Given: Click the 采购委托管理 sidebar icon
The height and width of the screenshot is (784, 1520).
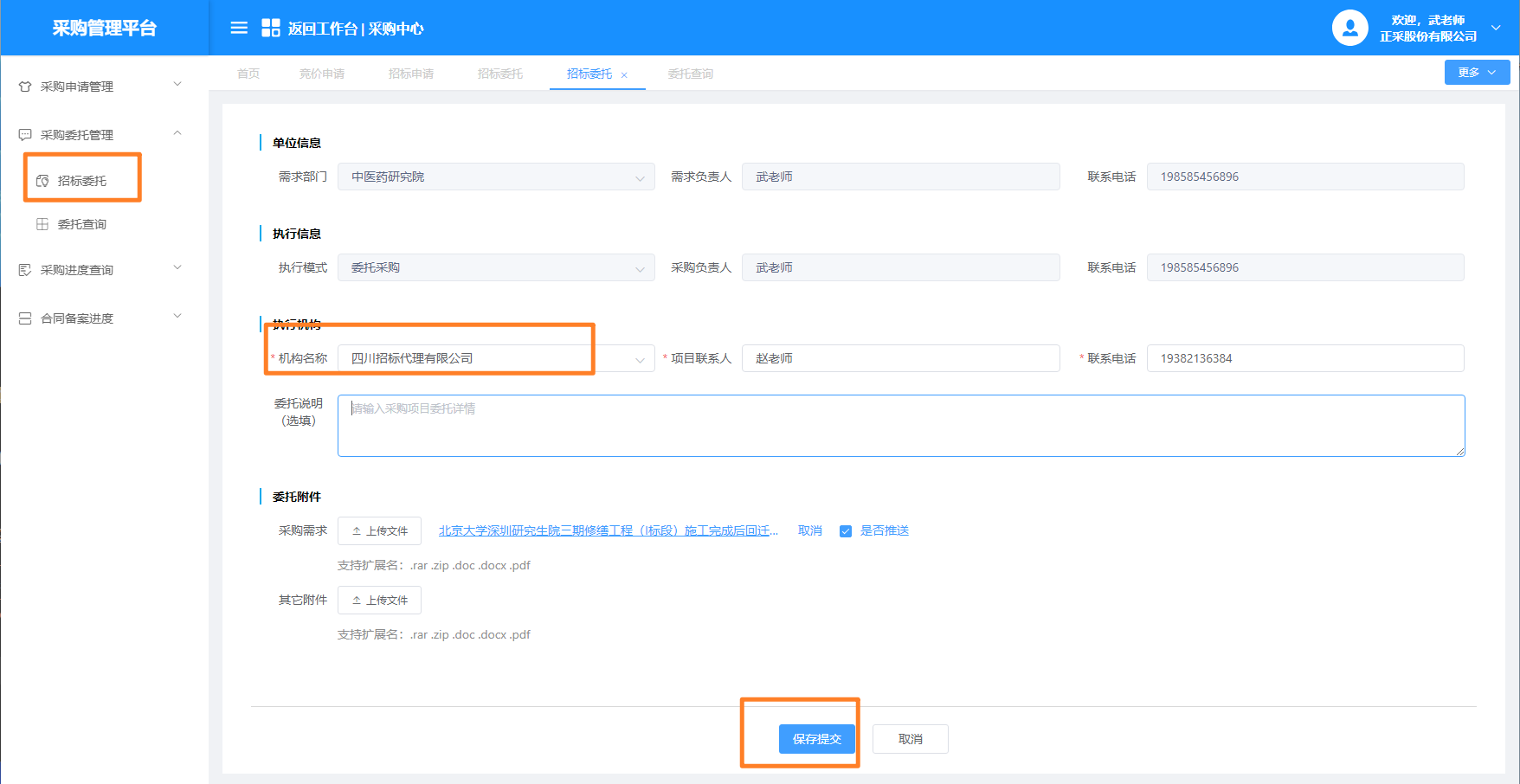Looking at the screenshot, I should tap(25, 135).
